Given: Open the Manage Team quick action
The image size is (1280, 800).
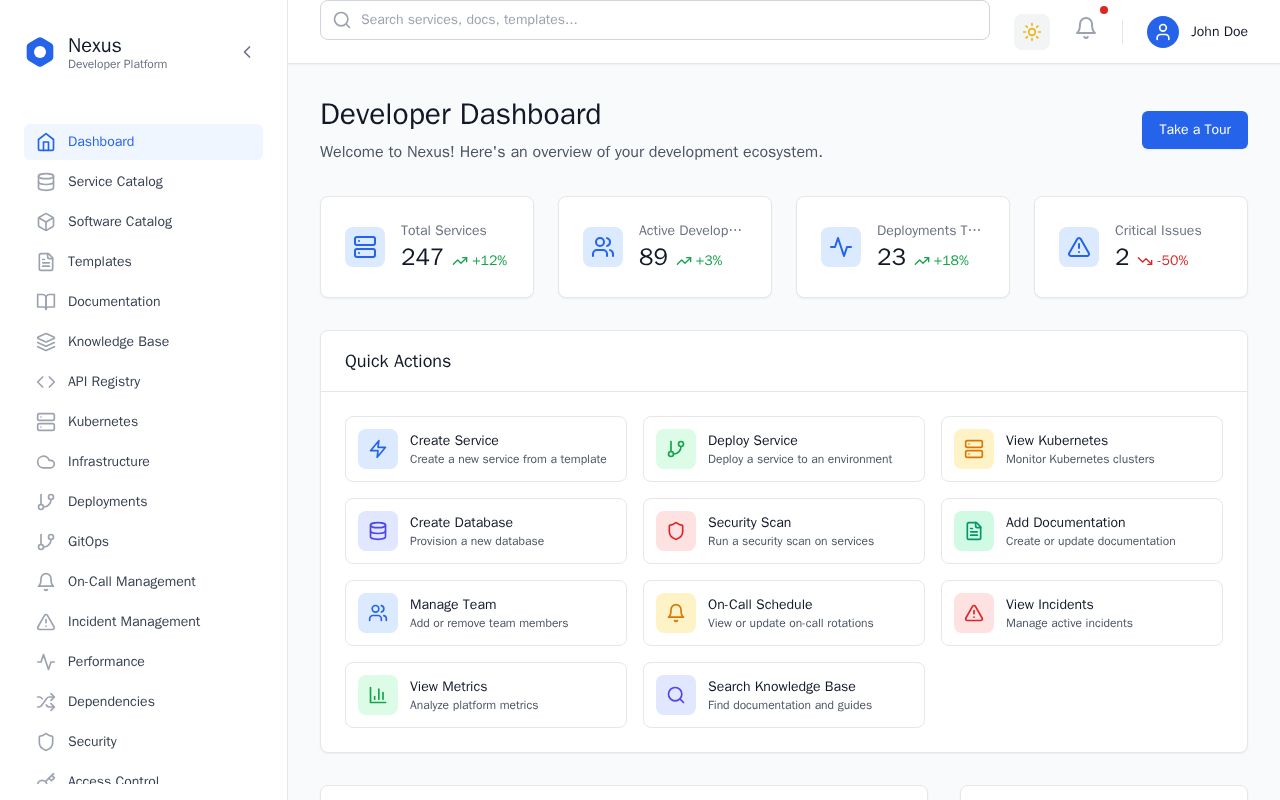Looking at the screenshot, I should pyautogui.click(x=486, y=613).
